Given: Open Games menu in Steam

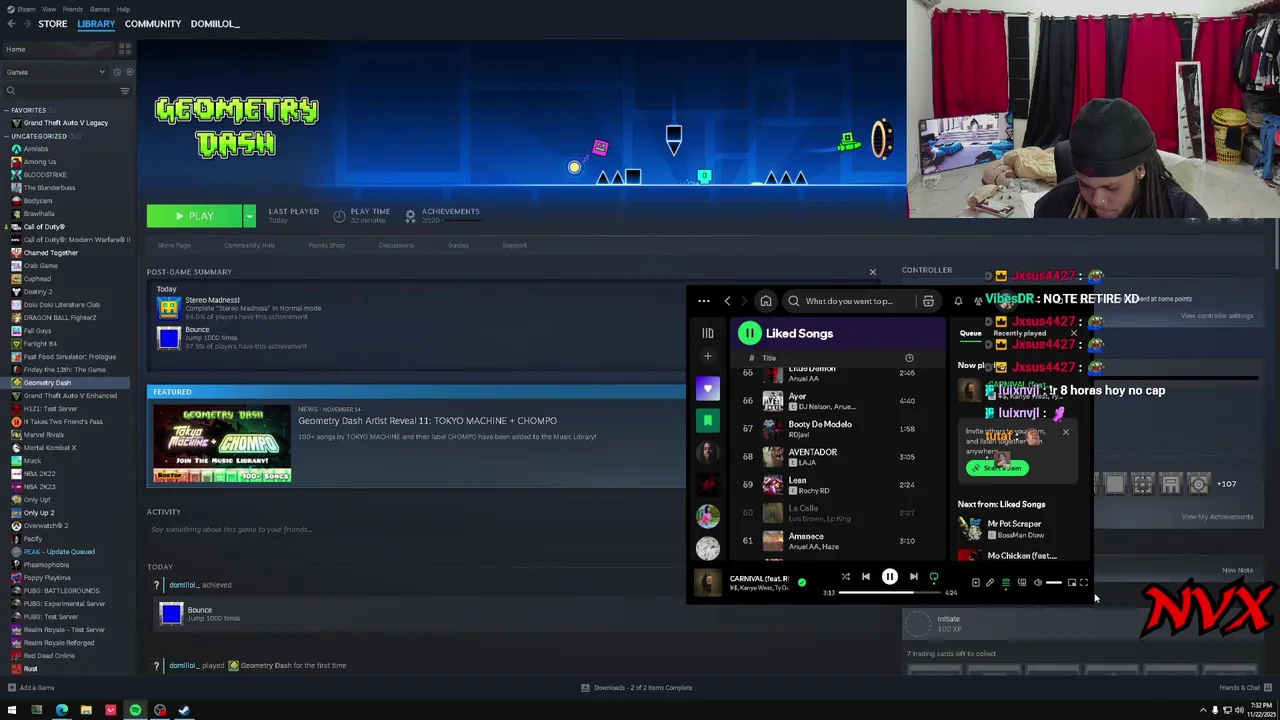Looking at the screenshot, I should click(x=100, y=9).
